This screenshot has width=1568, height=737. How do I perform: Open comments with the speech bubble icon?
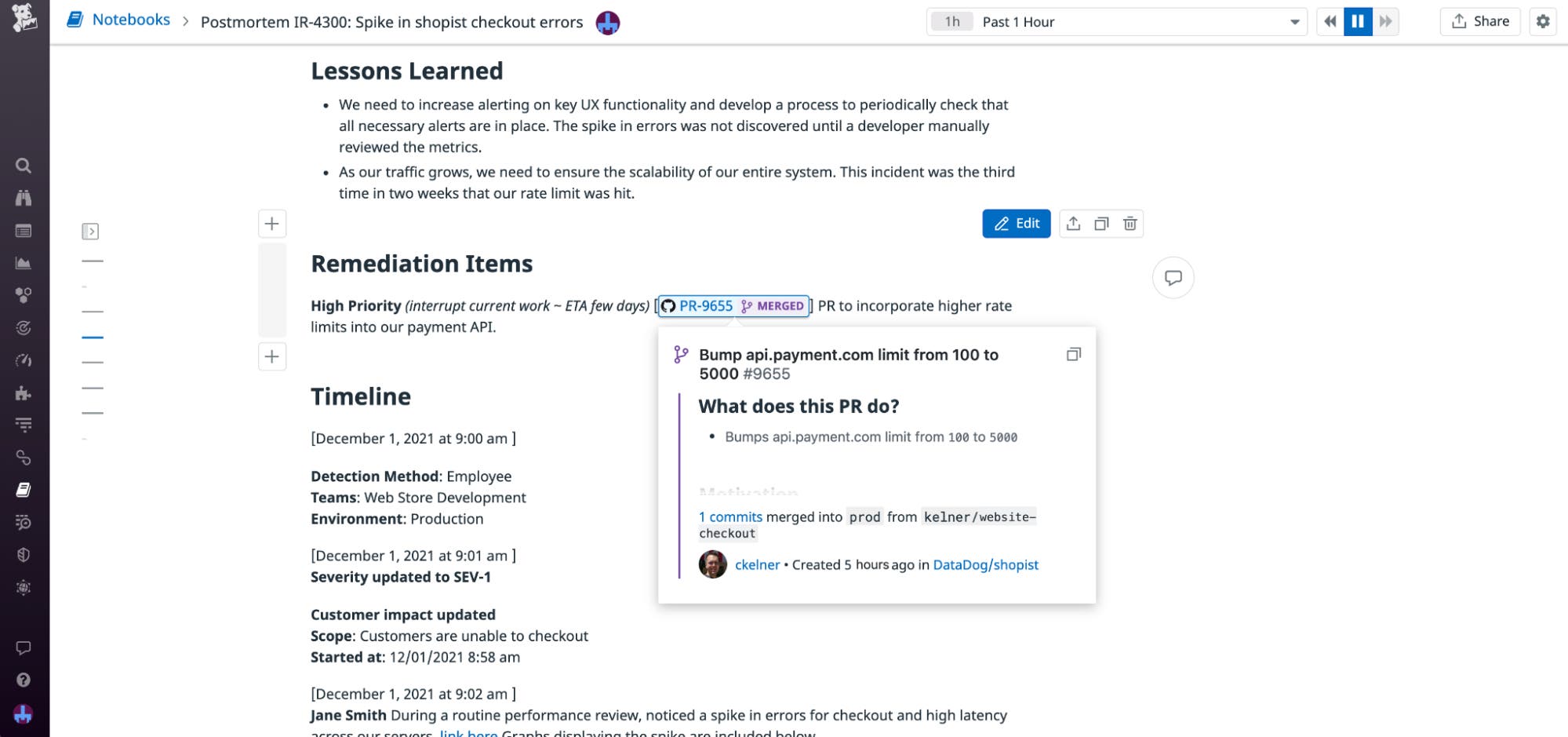(x=1173, y=277)
